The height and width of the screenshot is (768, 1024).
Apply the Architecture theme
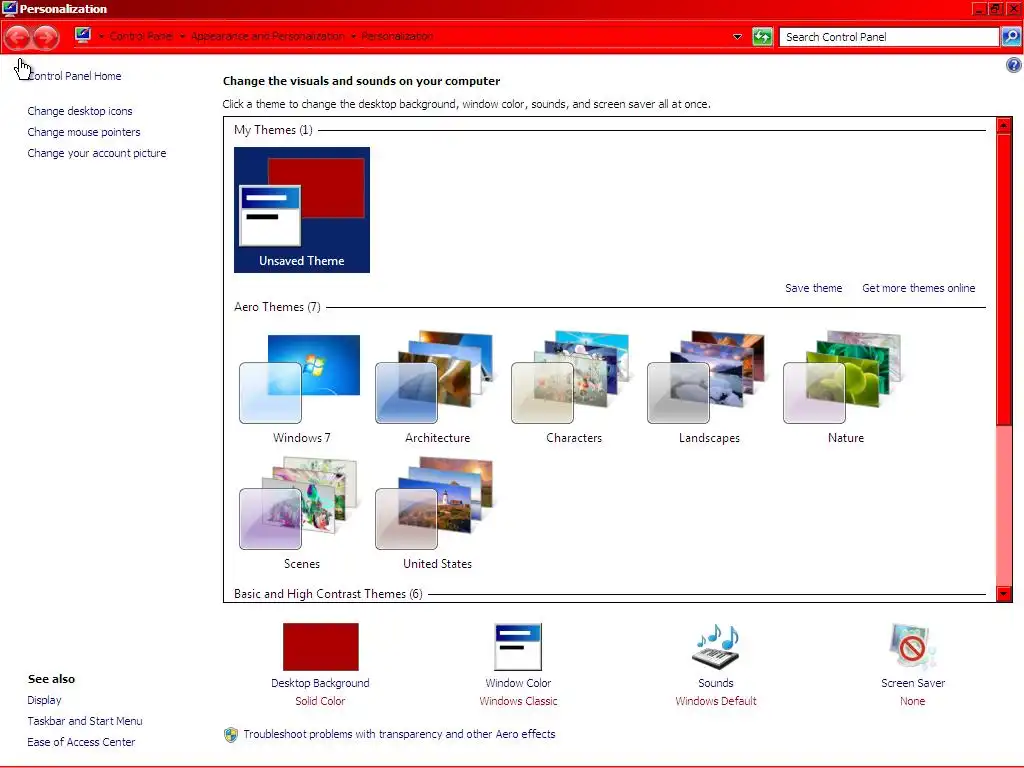tap(438, 388)
